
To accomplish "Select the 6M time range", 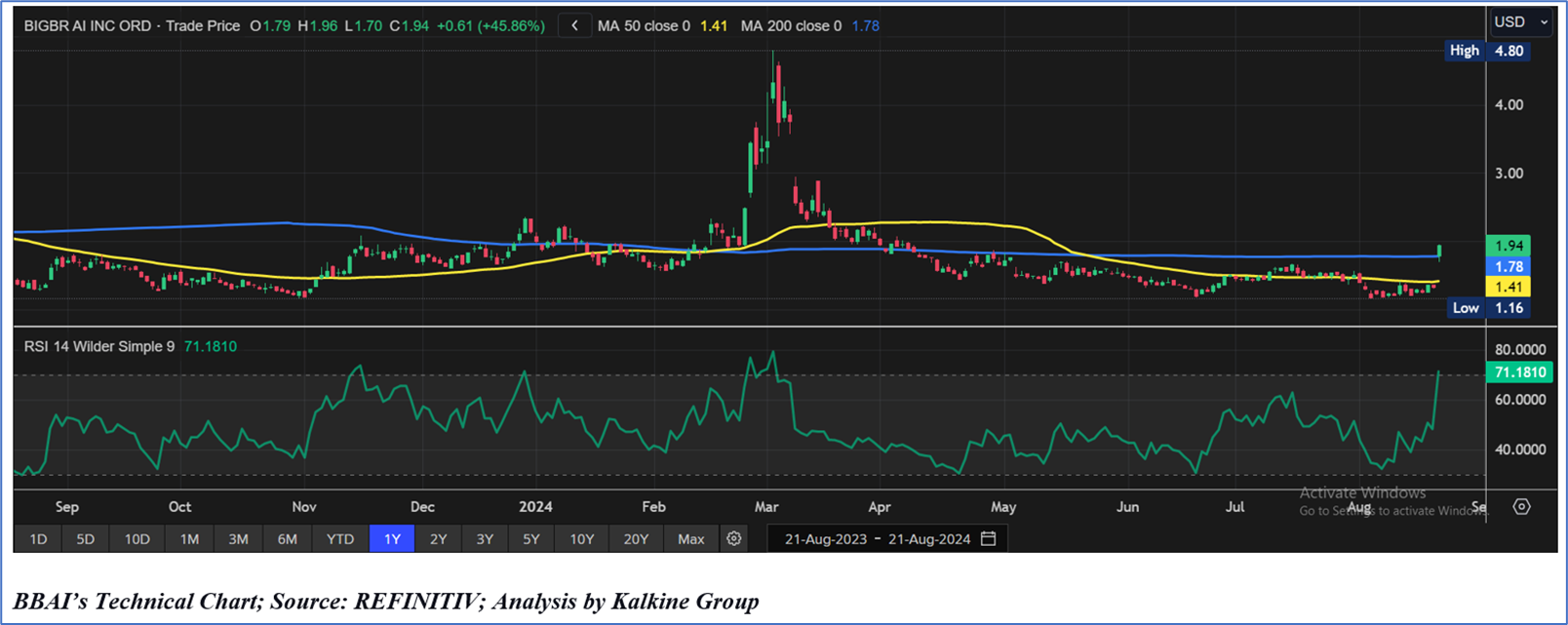I will (288, 538).
